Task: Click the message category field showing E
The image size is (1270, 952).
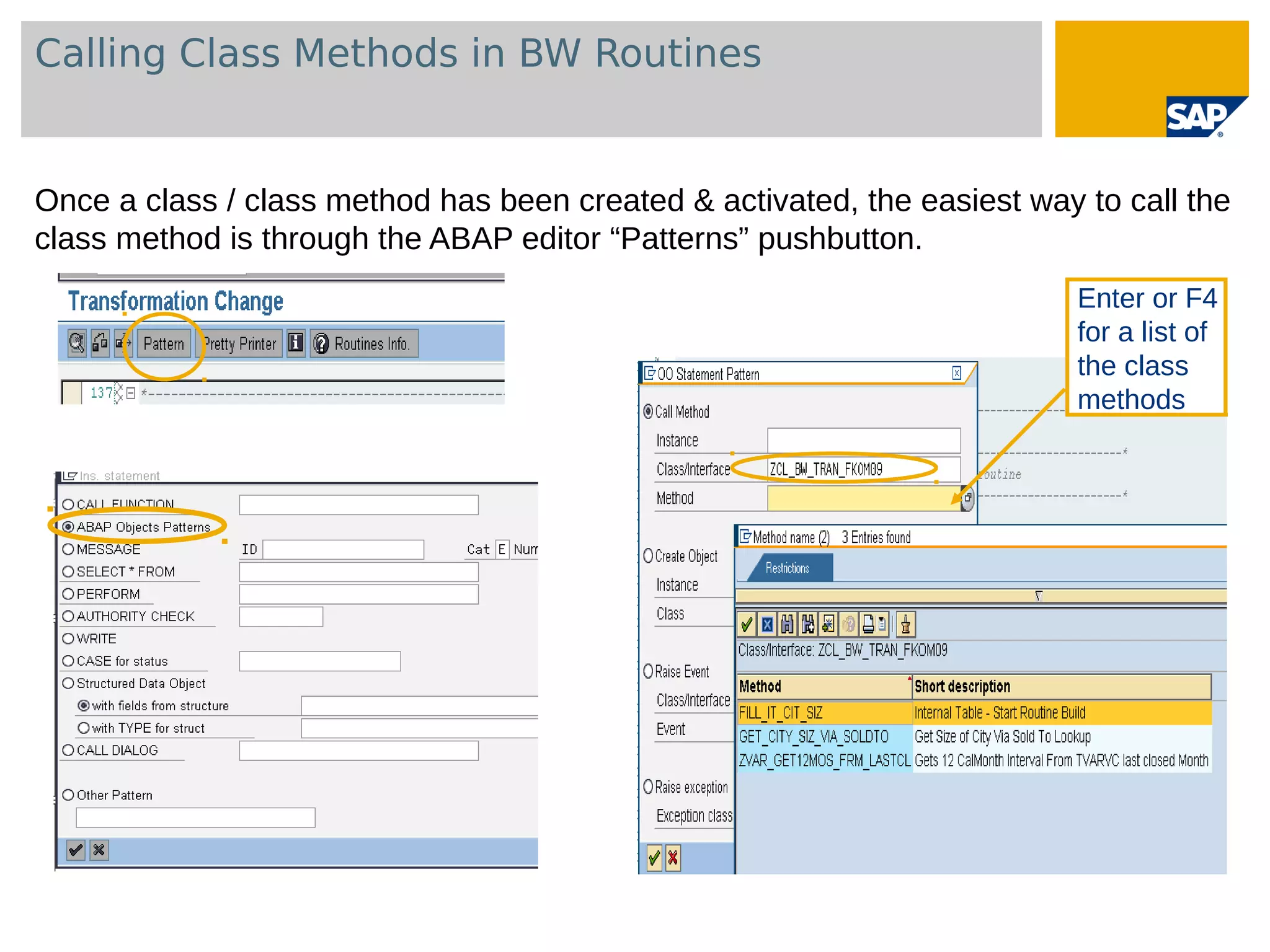Action: [502, 549]
